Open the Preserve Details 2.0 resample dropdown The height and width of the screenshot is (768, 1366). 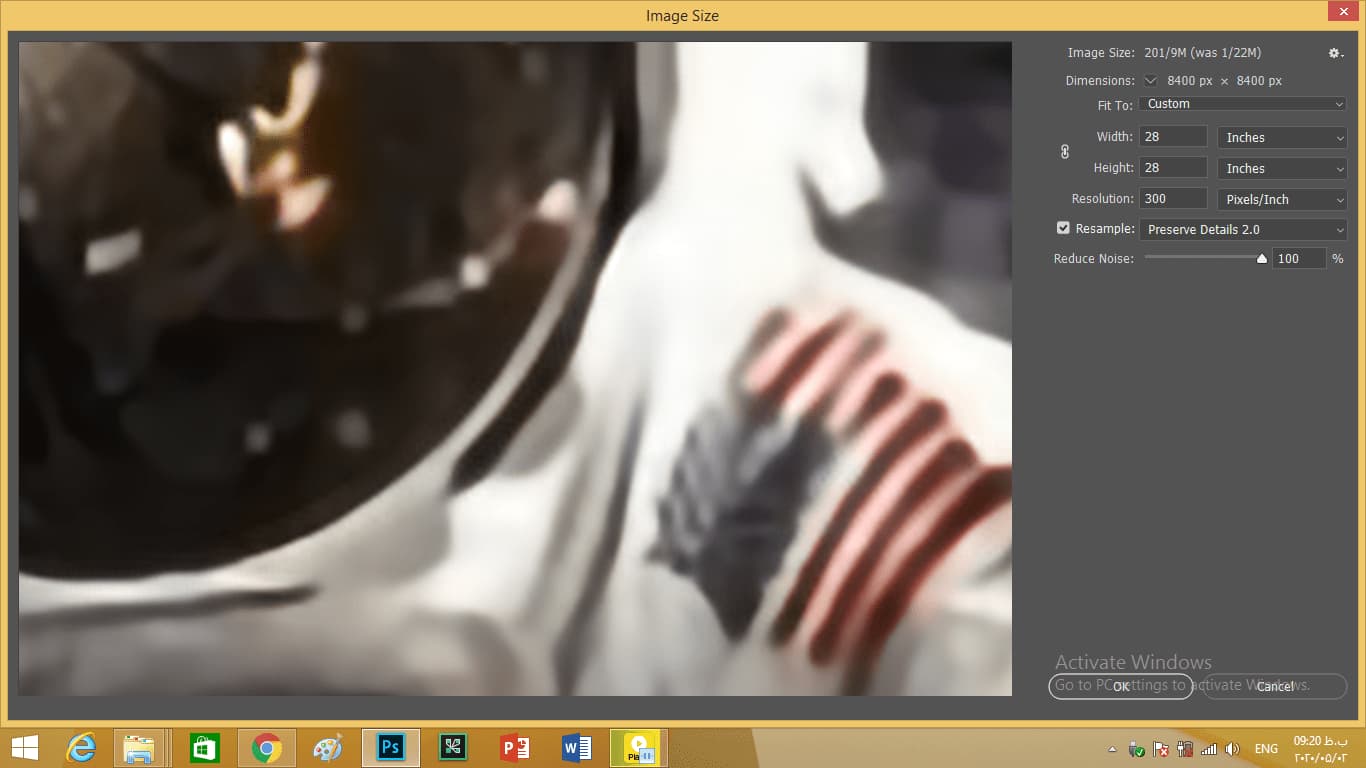[x=1243, y=230]
